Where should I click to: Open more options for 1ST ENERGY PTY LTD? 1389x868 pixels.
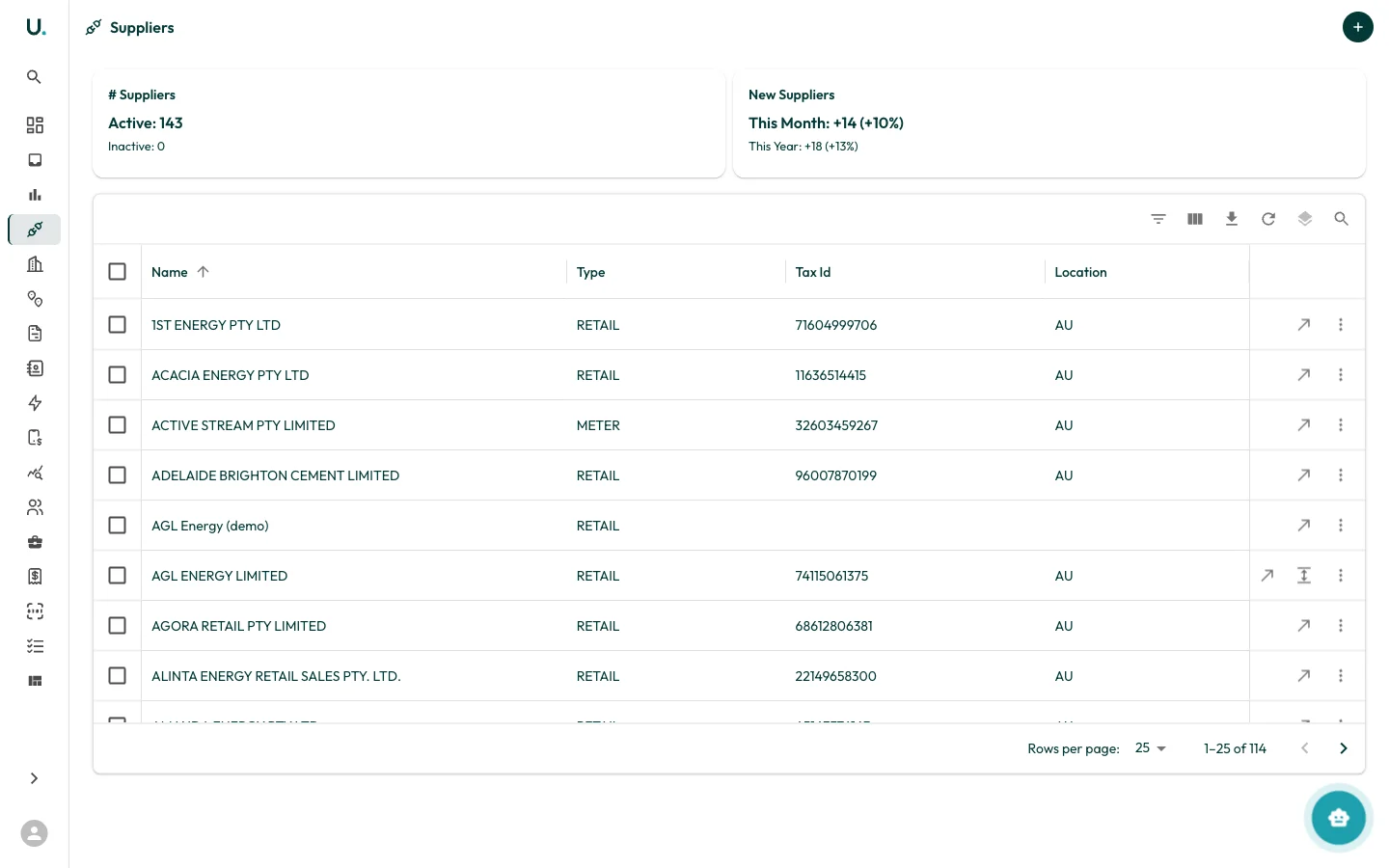point(1341,325)
